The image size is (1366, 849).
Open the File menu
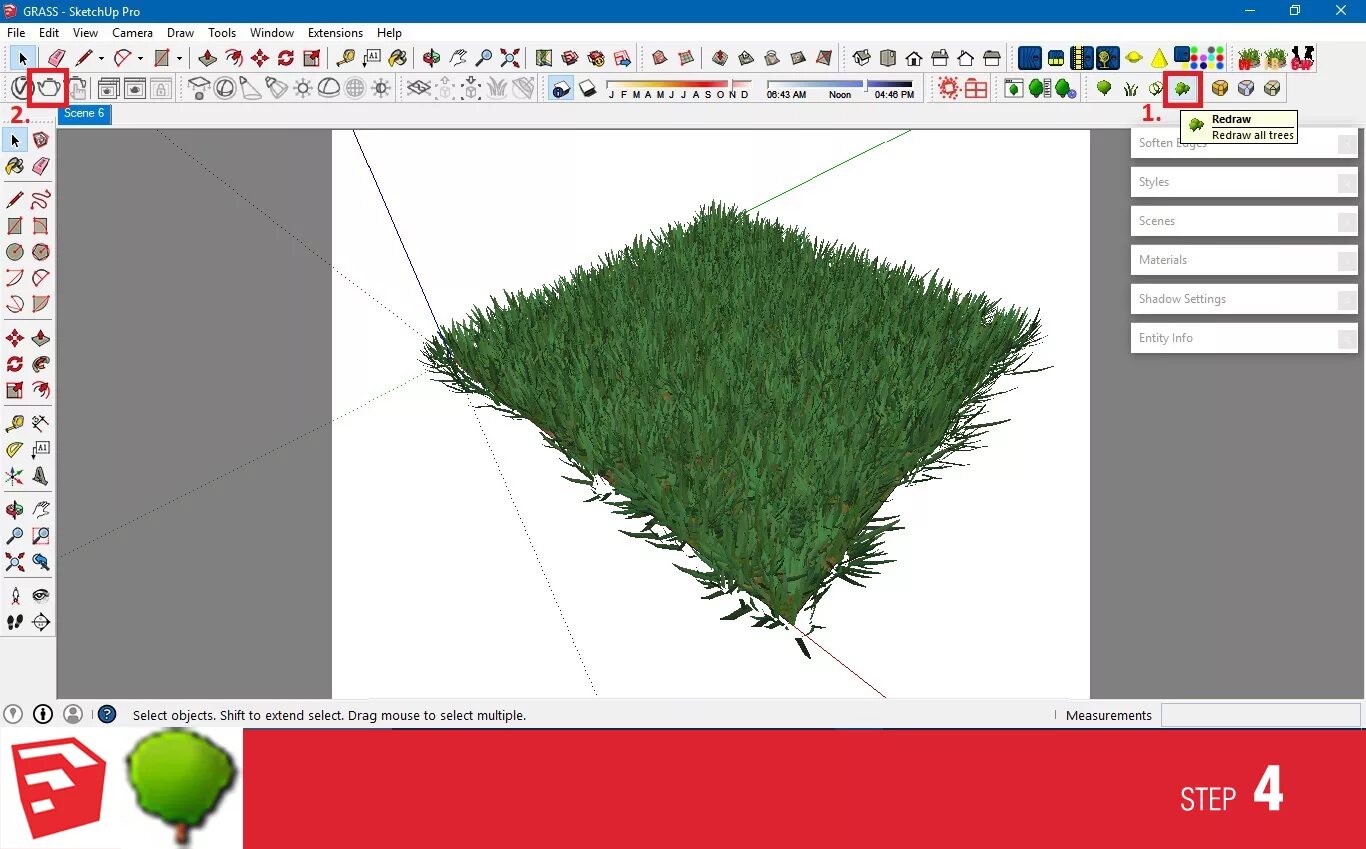[x=16, y=33]
